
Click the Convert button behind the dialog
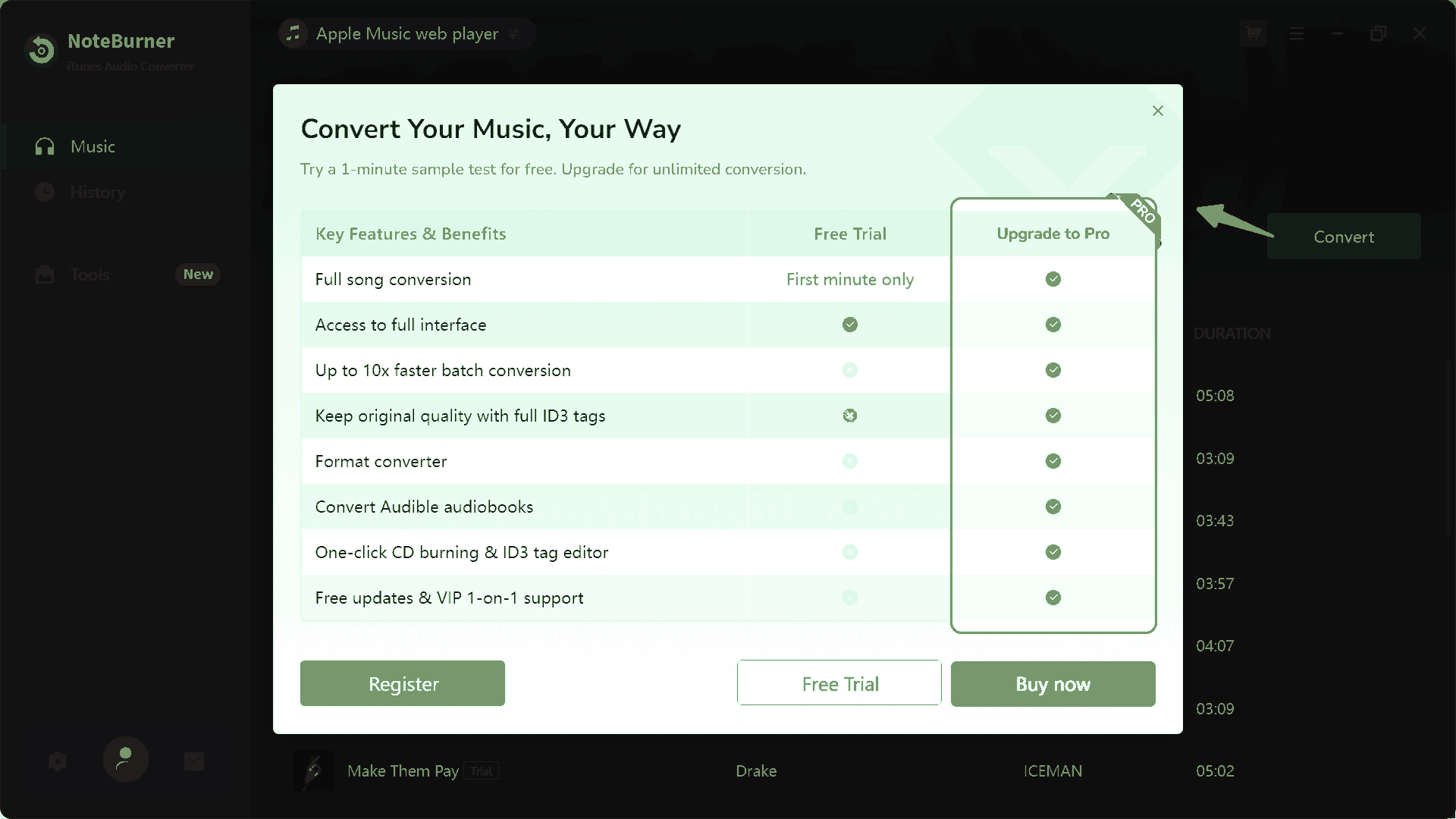(1344, 237)
